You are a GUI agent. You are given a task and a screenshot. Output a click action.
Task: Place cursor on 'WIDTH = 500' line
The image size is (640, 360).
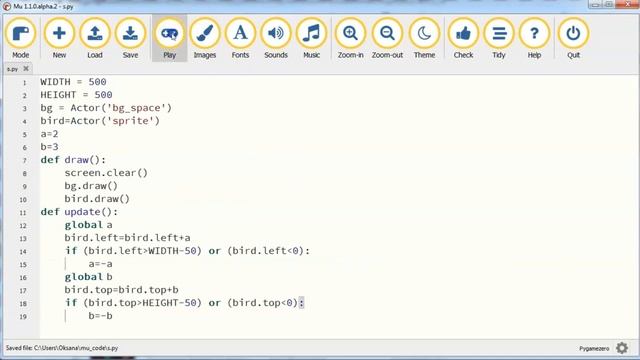tap(73, 82)
